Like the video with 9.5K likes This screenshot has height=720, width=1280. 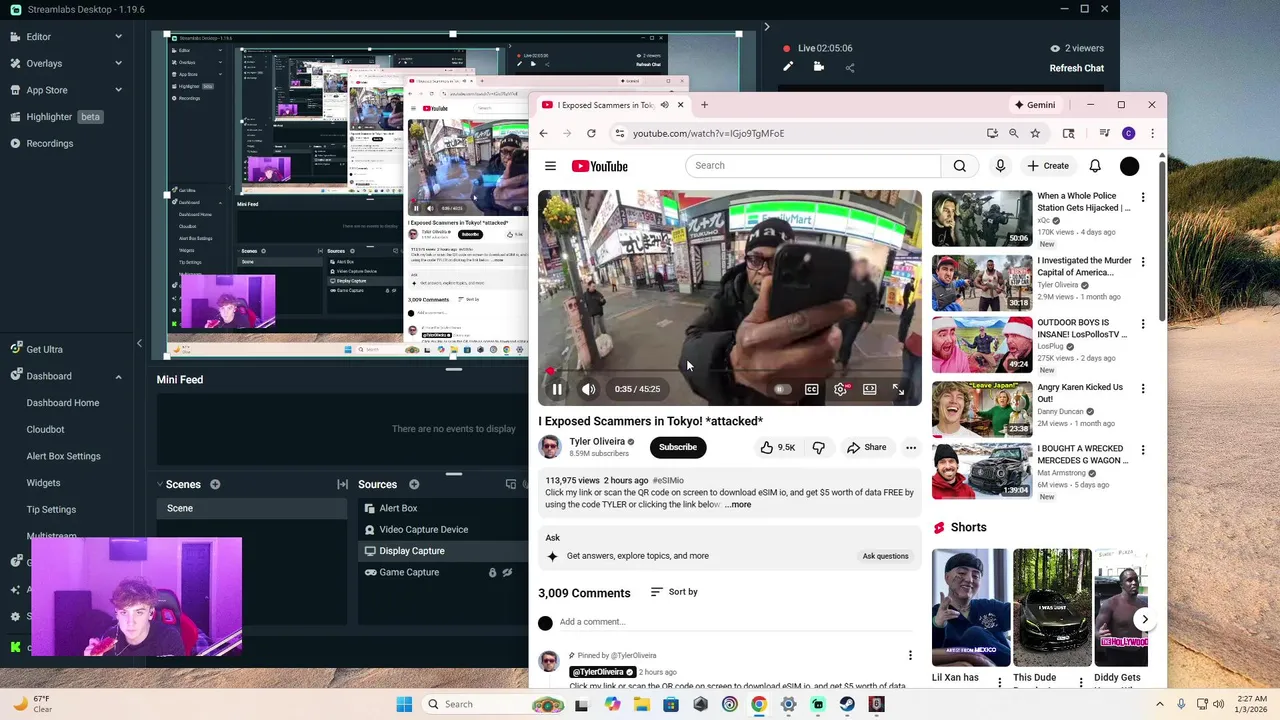coord(778,447)
